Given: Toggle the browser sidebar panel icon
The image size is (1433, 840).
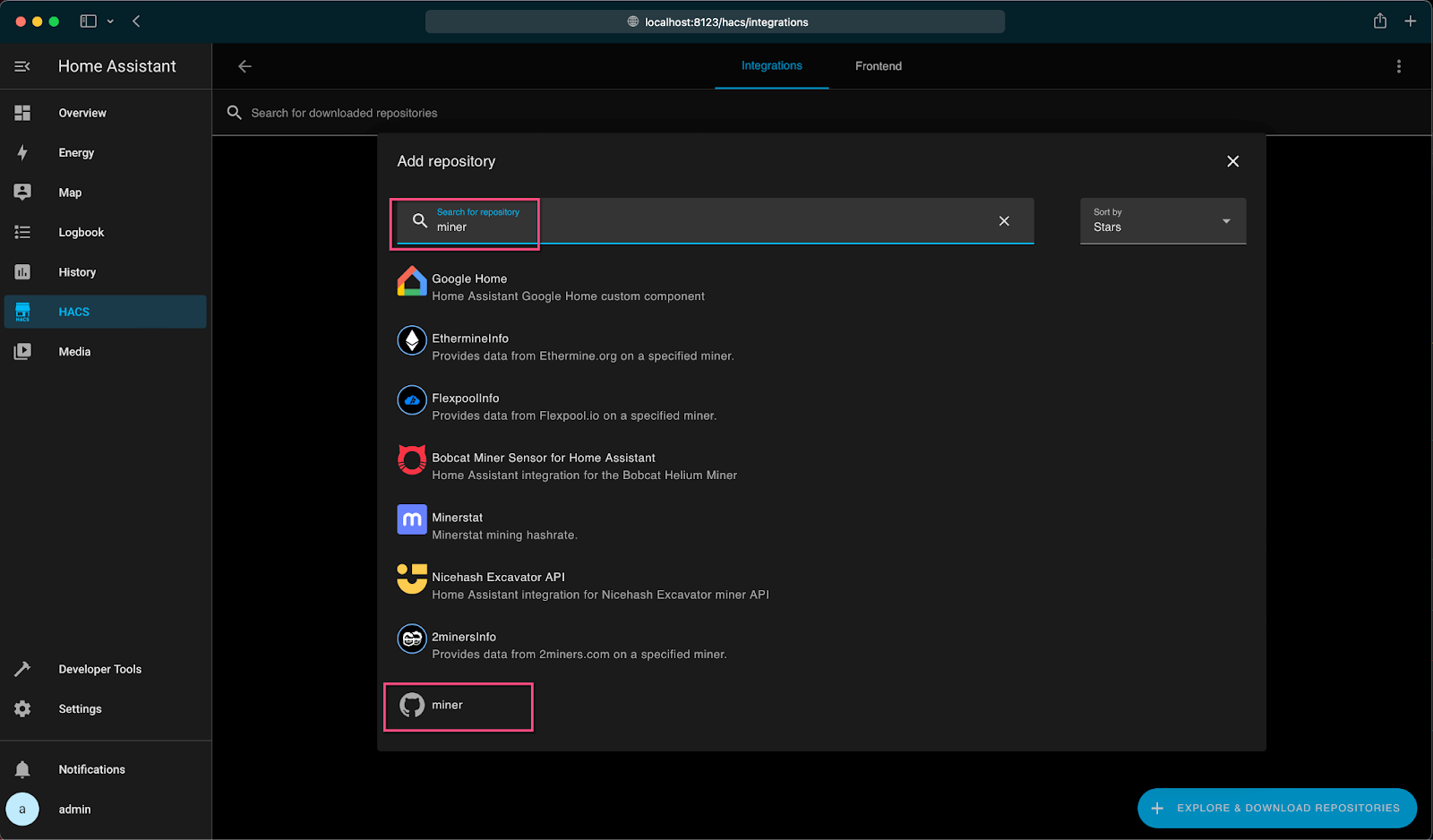Looking at the screenshot, I should (x=88, y=21).
